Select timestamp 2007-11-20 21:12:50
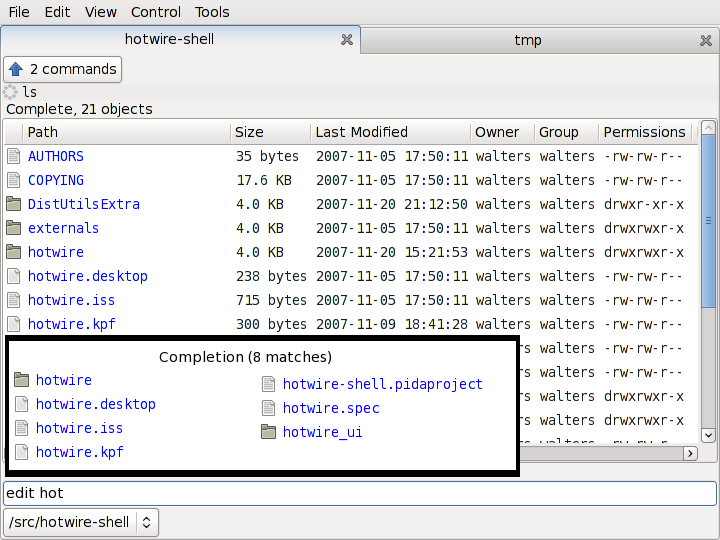The width and height of the screenshot is (720, 540). pyautogui.click(x=392, y=204)
